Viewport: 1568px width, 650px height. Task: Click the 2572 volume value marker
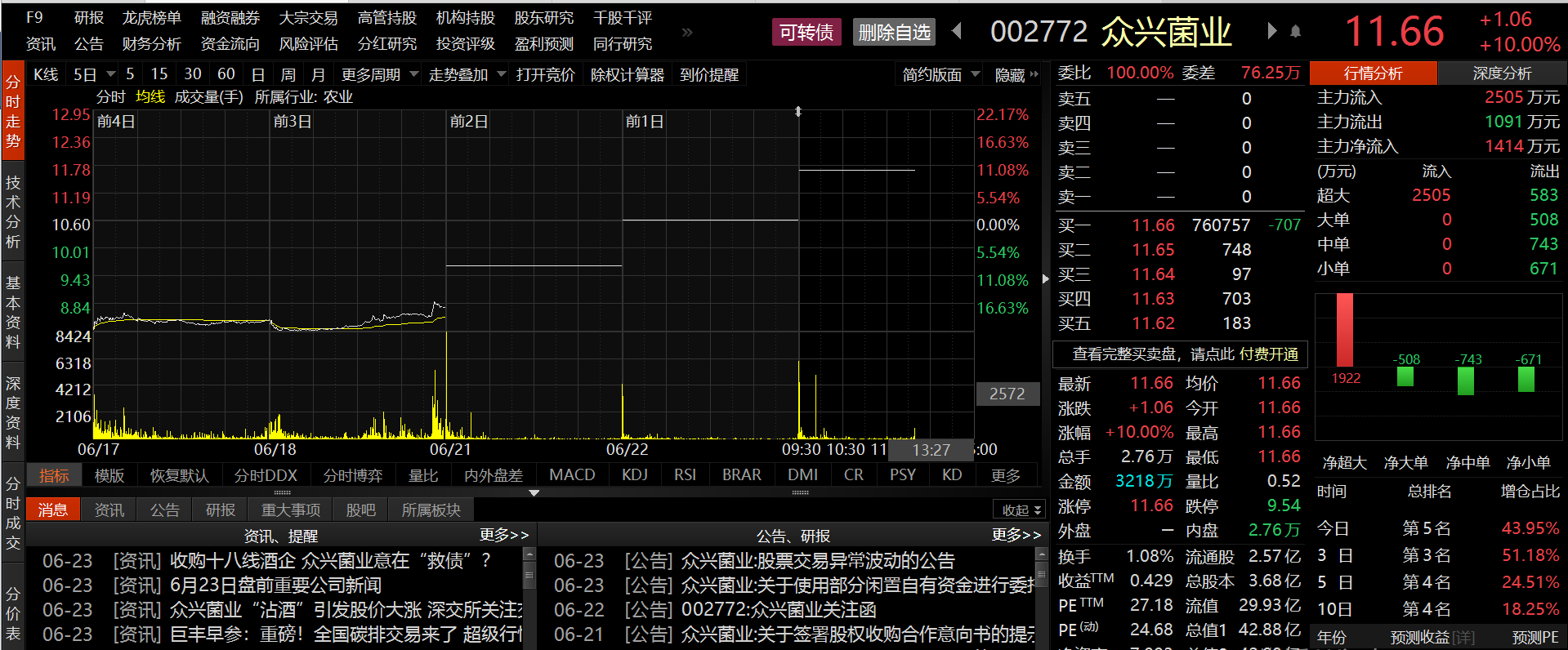1007,394
